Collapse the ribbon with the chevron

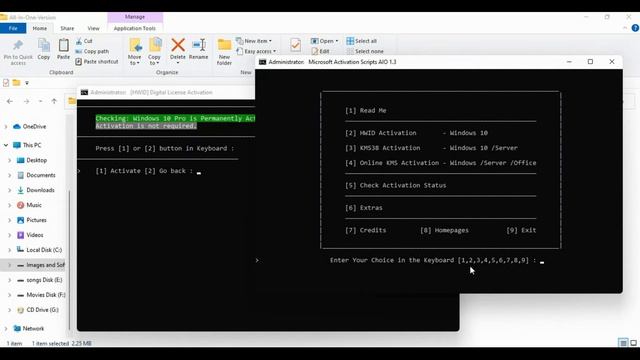(625, 28)
